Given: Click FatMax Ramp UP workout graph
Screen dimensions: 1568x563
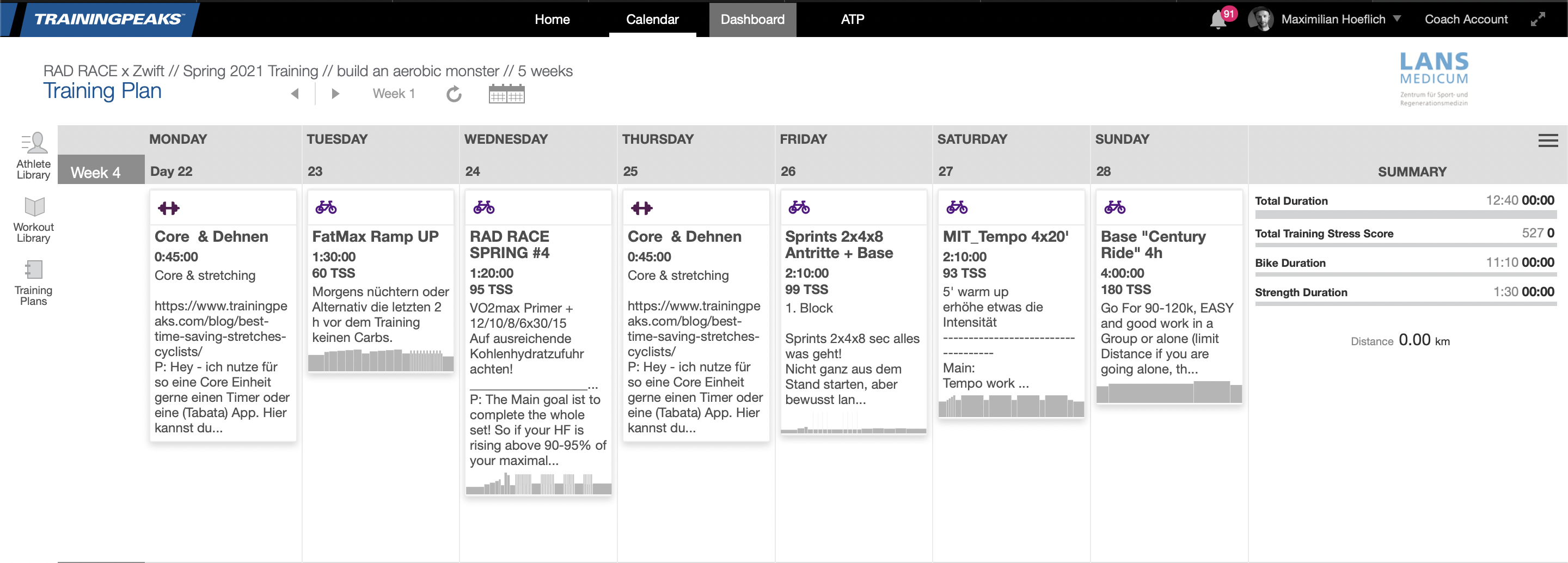Looking at the screenshot, I should click(x=381, y=360).
